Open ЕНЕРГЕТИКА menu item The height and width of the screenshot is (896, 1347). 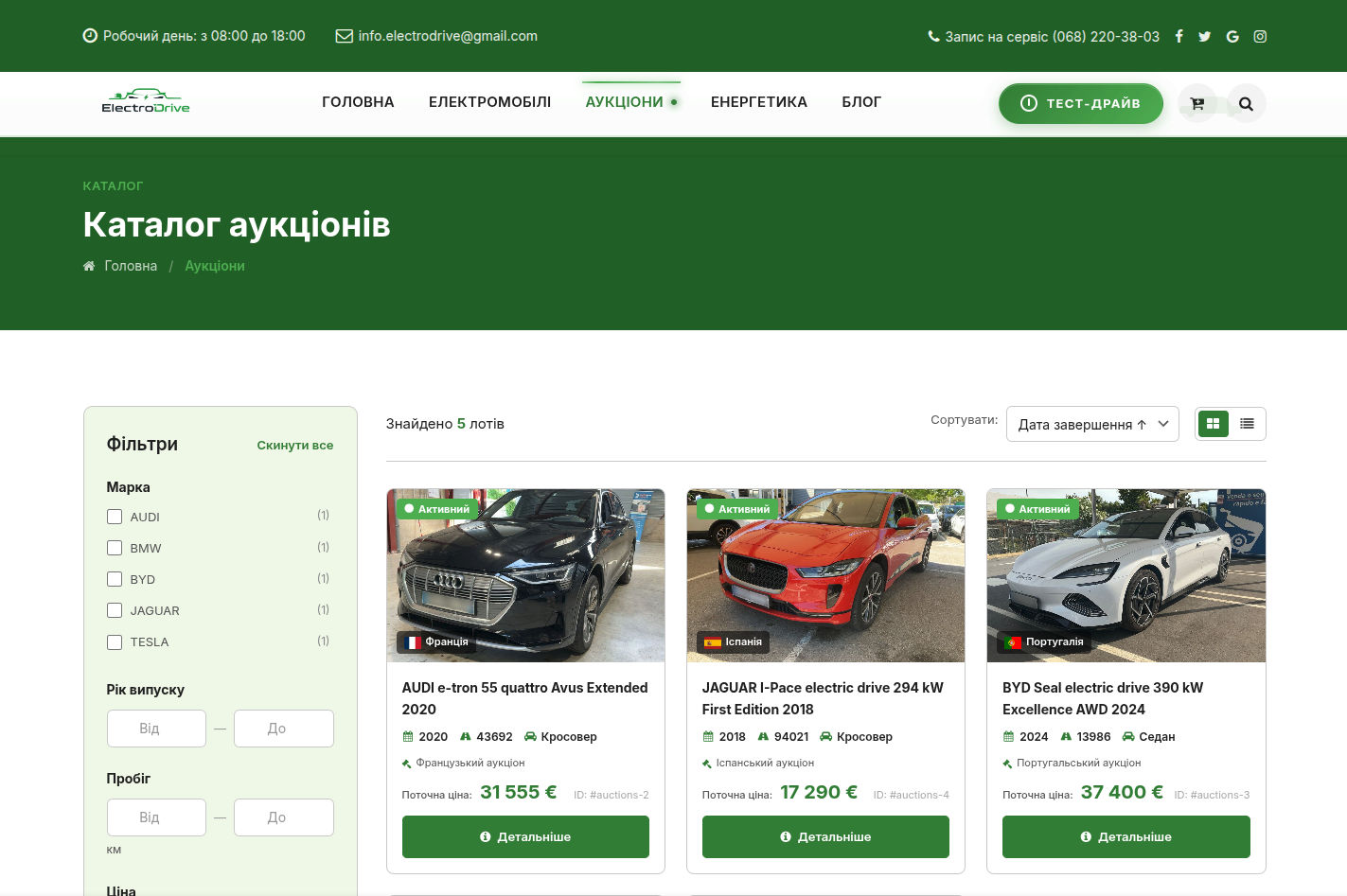coord(759,102)
